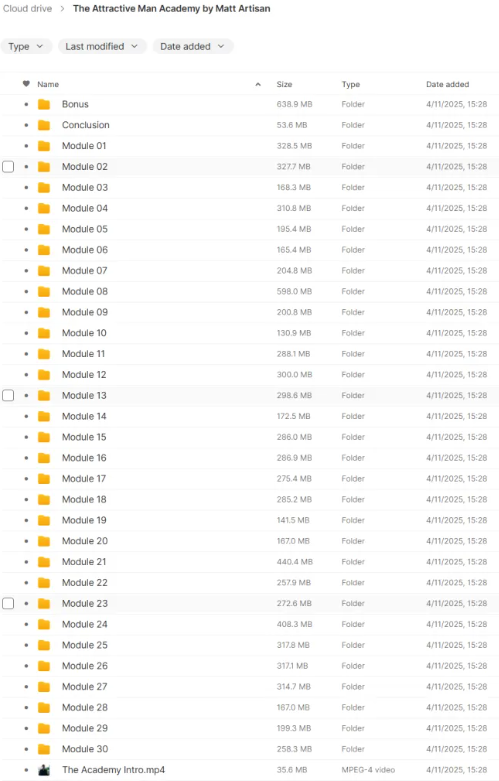The height and width of the screenshot is (781, 499).
Task: Click the Module 15 folder icon
Action: pos(44,437)
